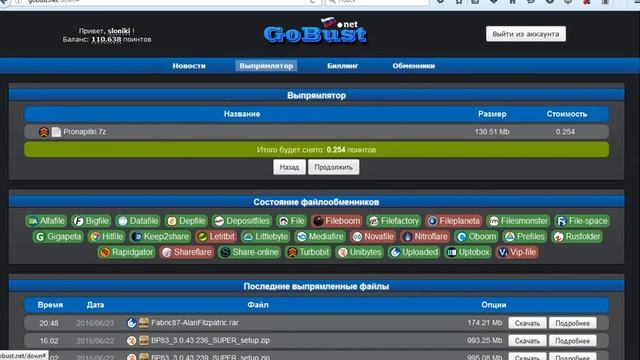Click Скачать for BP83_3.0.43.236_SUPER_setup.zip
The width and height of the screenshot is (640, 360).
(527, 340)
